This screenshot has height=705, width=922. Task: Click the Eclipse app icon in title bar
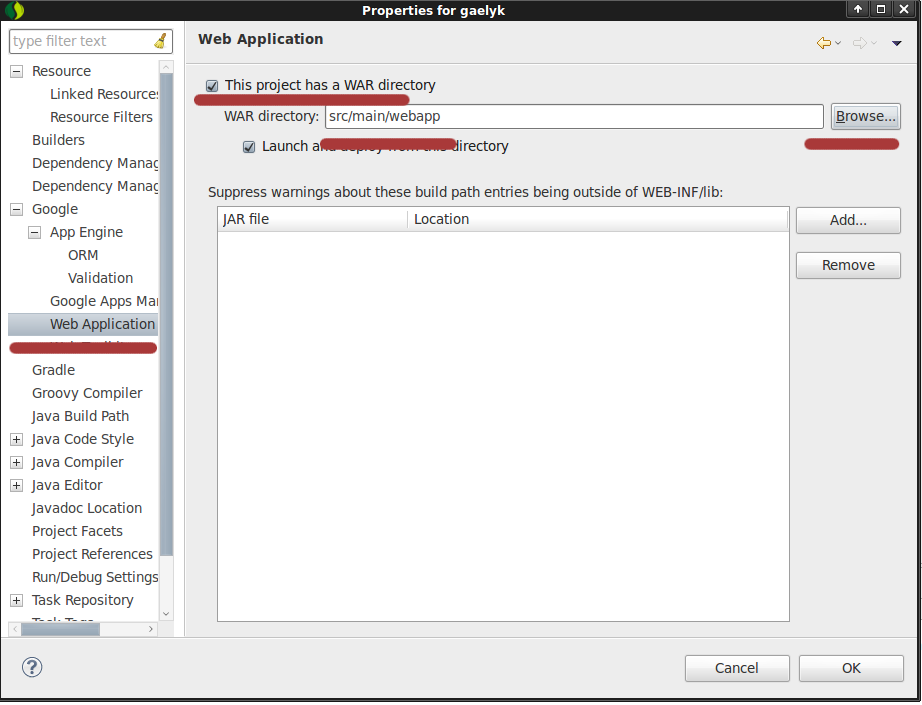(14, 10)
